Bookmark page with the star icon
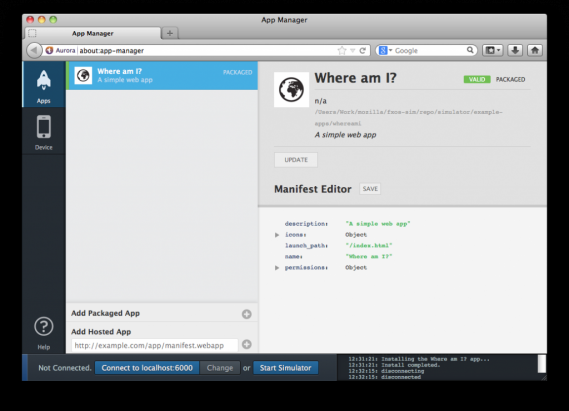The image size is (569, 411). click(x=342, y=50)
